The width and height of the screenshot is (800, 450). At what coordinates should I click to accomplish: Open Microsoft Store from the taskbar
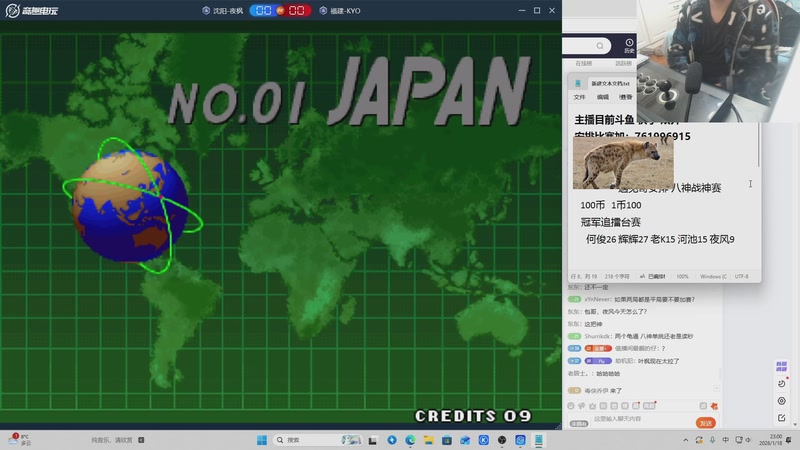point(447,440)
